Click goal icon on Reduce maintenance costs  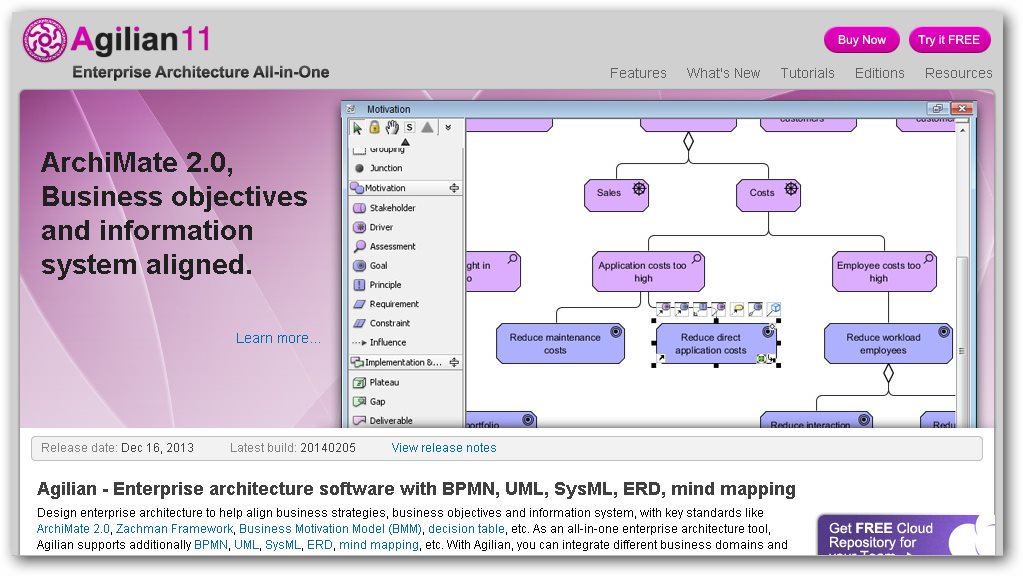click(615, 332)
